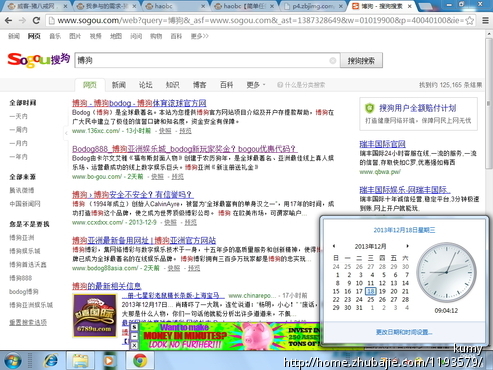Minimize the banner ad with dash button

click(x=134, y=336)
